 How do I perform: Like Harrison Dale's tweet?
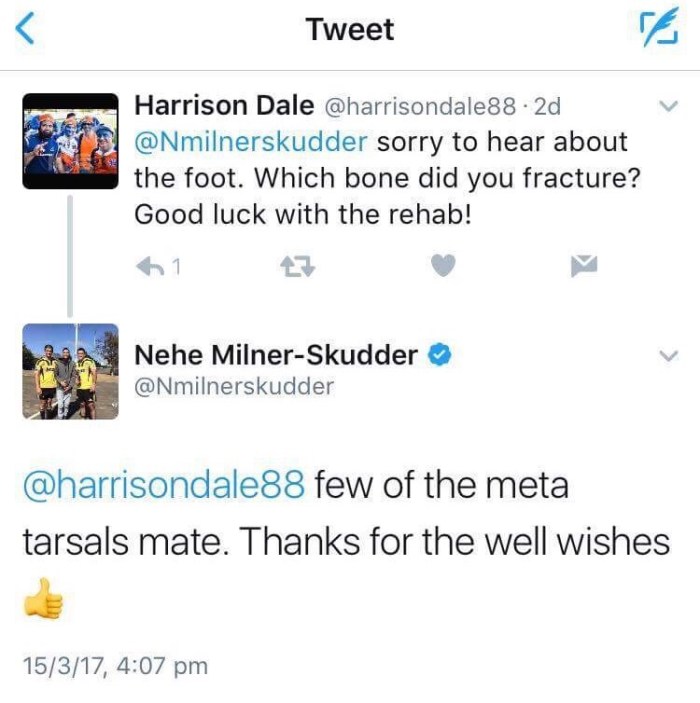[445, 265]
